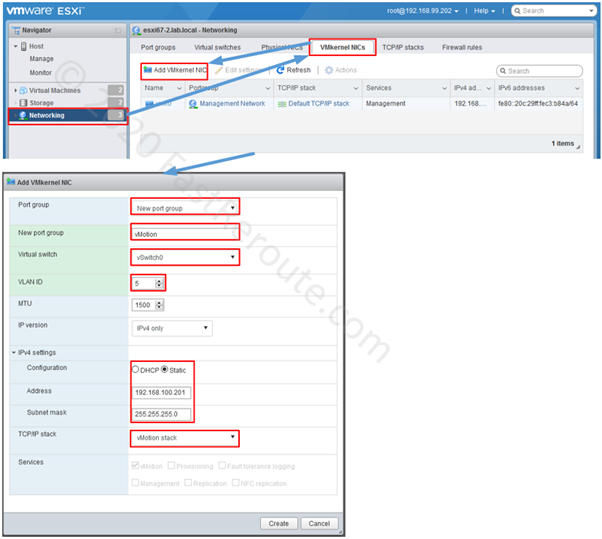Open the IP version dropdown
Viewport: 602px width, 539px height.
172,328
